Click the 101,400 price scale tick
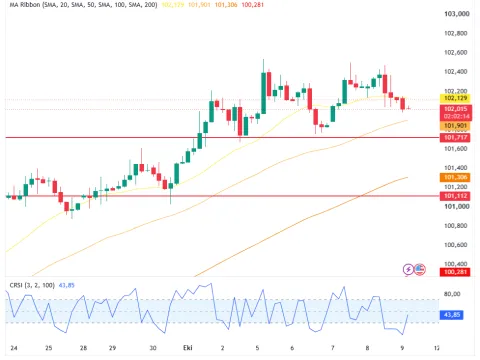 pyautogui.click(x=456, y=168)
